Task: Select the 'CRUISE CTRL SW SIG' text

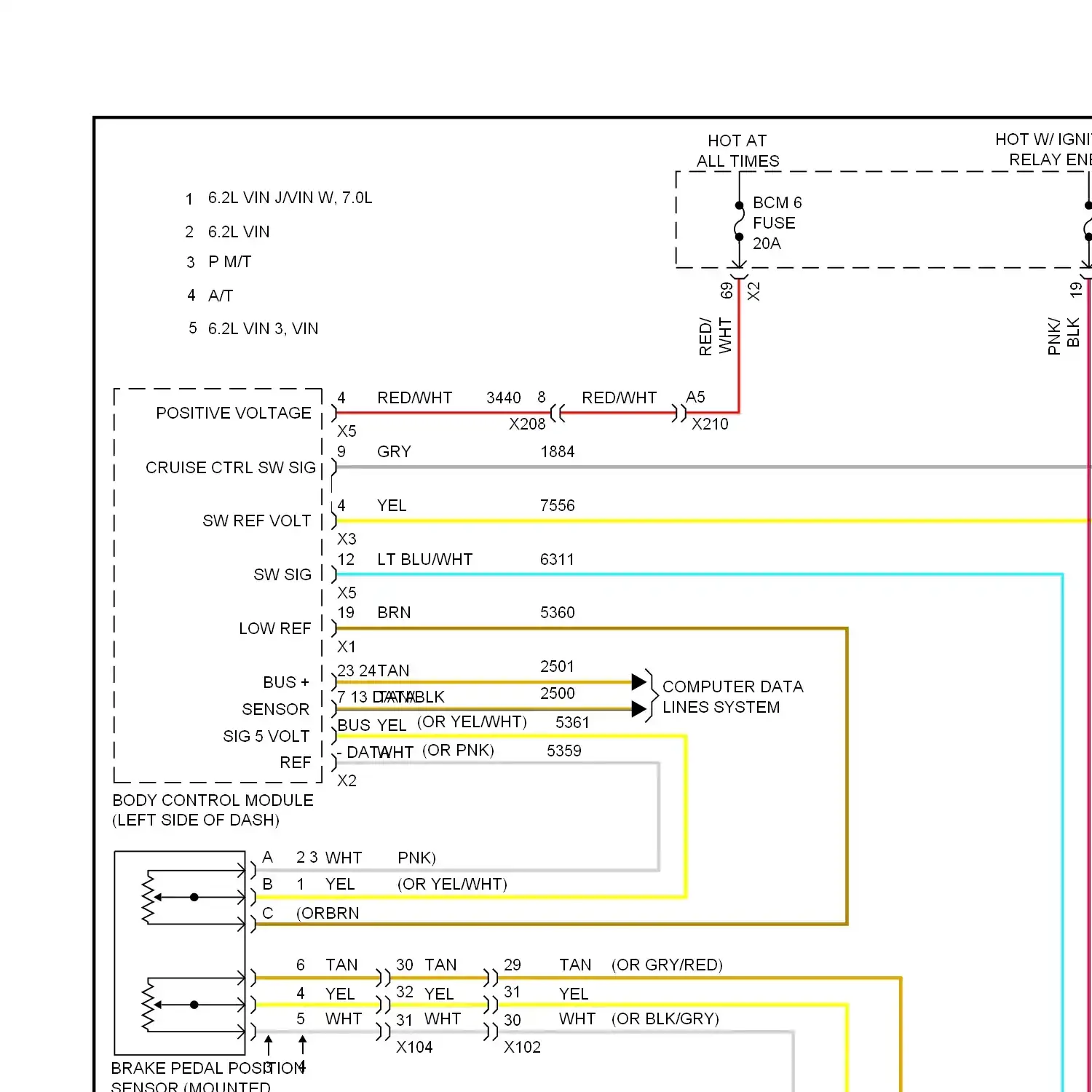Action: point(231,467)
